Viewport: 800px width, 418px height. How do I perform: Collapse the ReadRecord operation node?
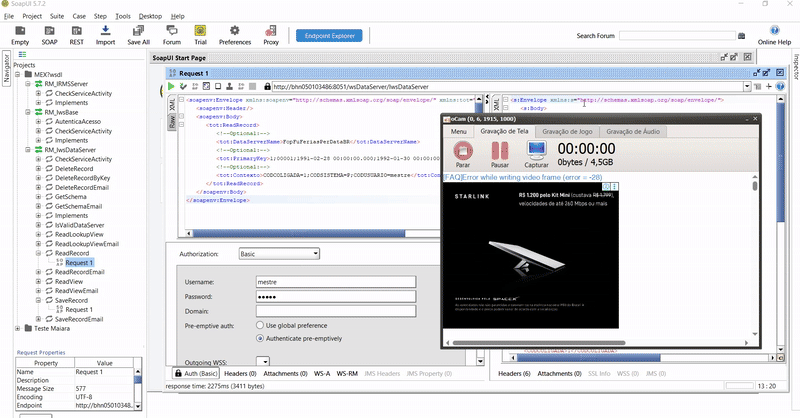[x=38, y=253]
